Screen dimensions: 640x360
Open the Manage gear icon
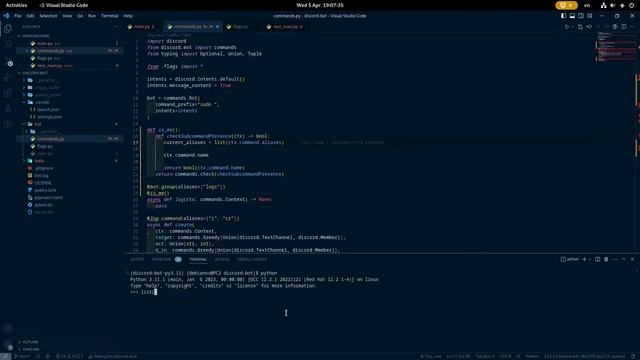tap(8, 344)
